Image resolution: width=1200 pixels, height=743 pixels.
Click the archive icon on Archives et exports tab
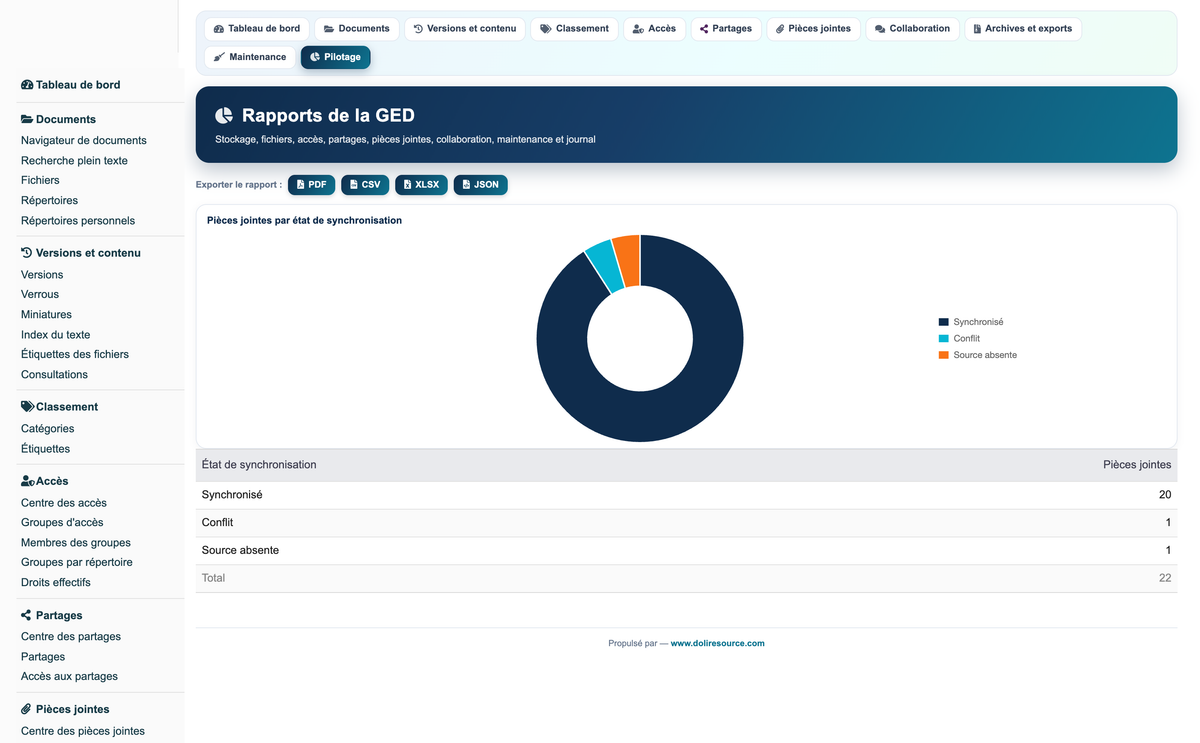pos(977,29)
